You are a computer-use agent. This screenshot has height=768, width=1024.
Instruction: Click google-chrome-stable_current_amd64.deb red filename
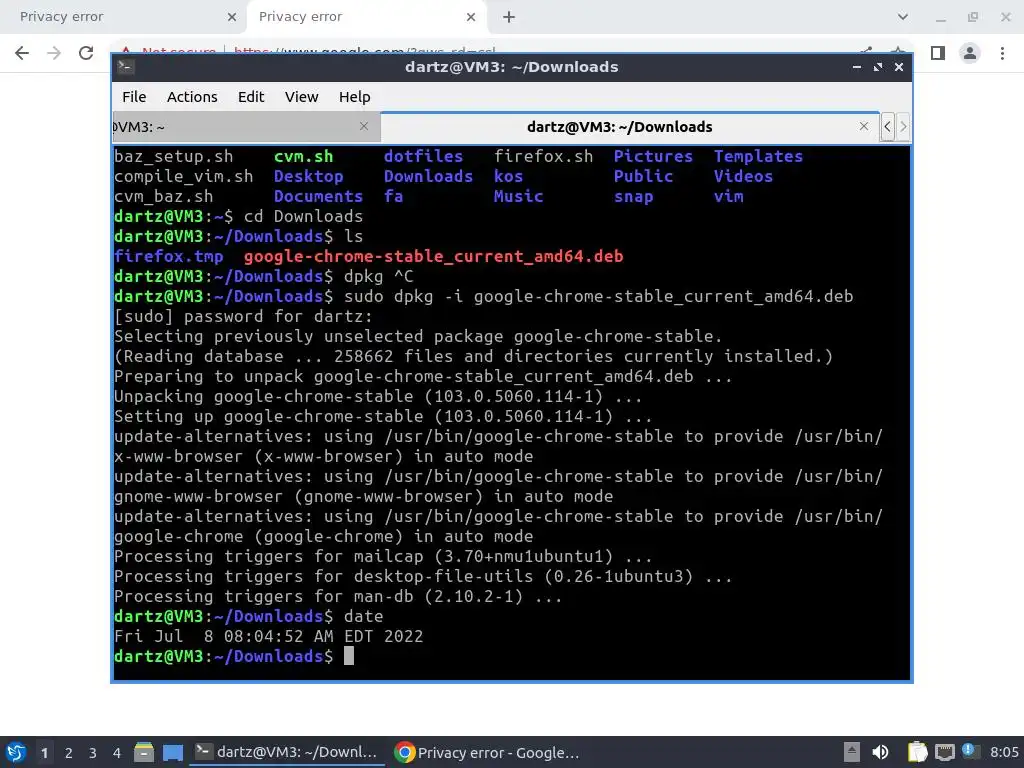pyautogui.click(x=434, y=256)
